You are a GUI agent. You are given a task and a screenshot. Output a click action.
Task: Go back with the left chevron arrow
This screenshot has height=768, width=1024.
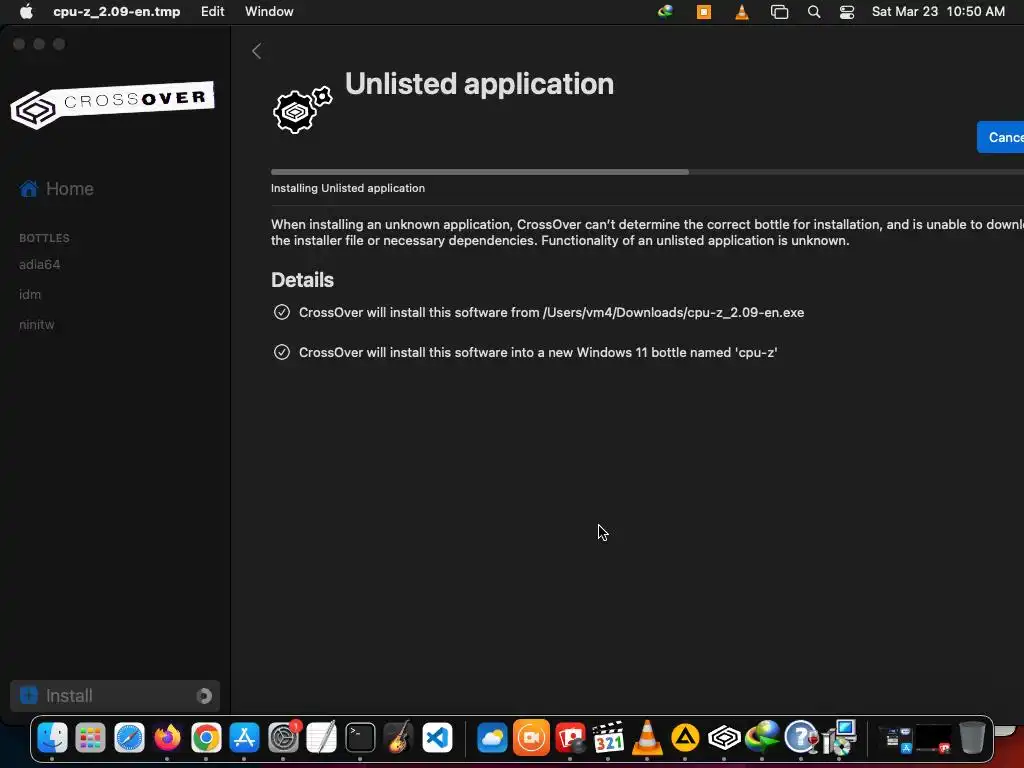coord(257,51)
